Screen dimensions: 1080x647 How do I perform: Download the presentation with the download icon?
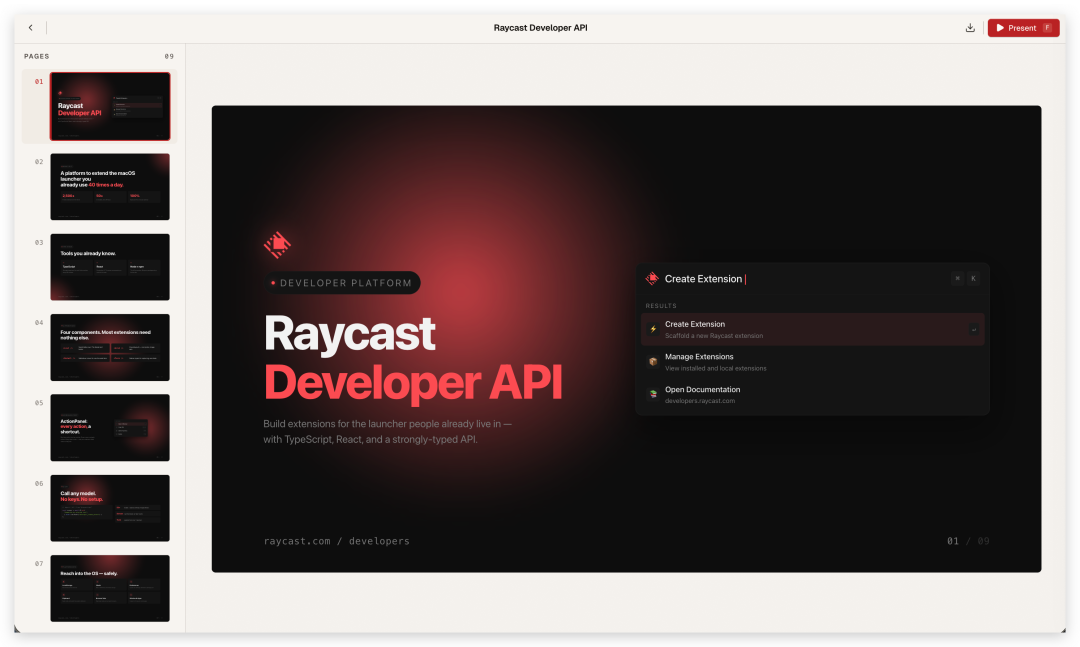coord(970,28)
